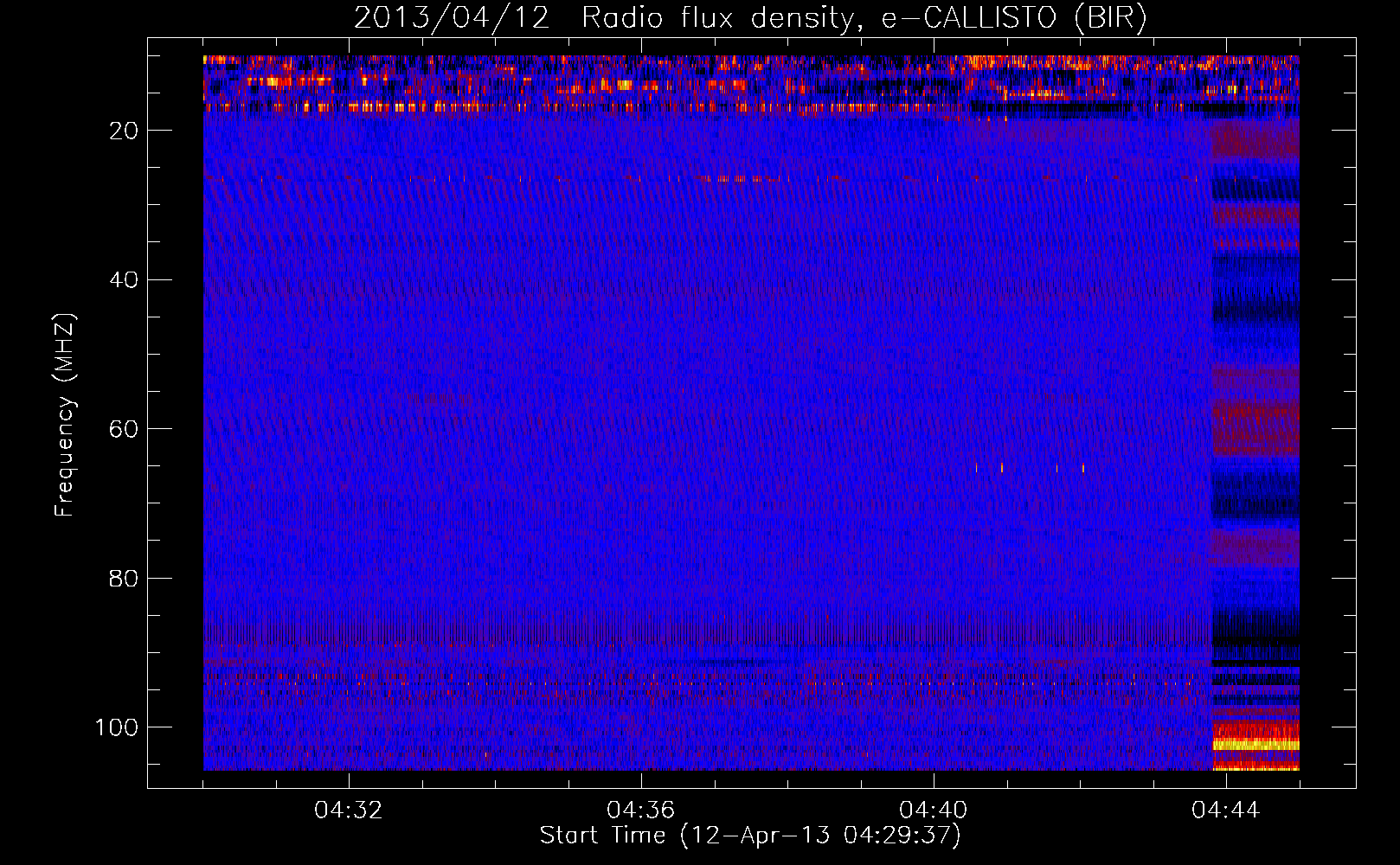Click the frequency tick label "80"
This screenshot has width=1400, height=865.
pos(124,579)
